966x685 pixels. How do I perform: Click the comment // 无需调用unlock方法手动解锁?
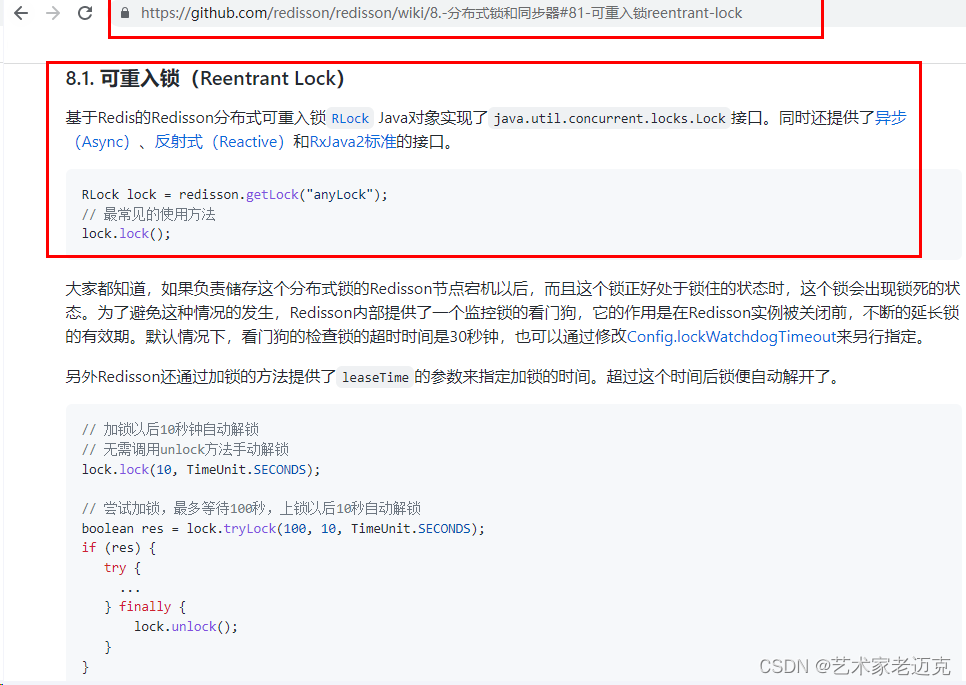point(185,450)
